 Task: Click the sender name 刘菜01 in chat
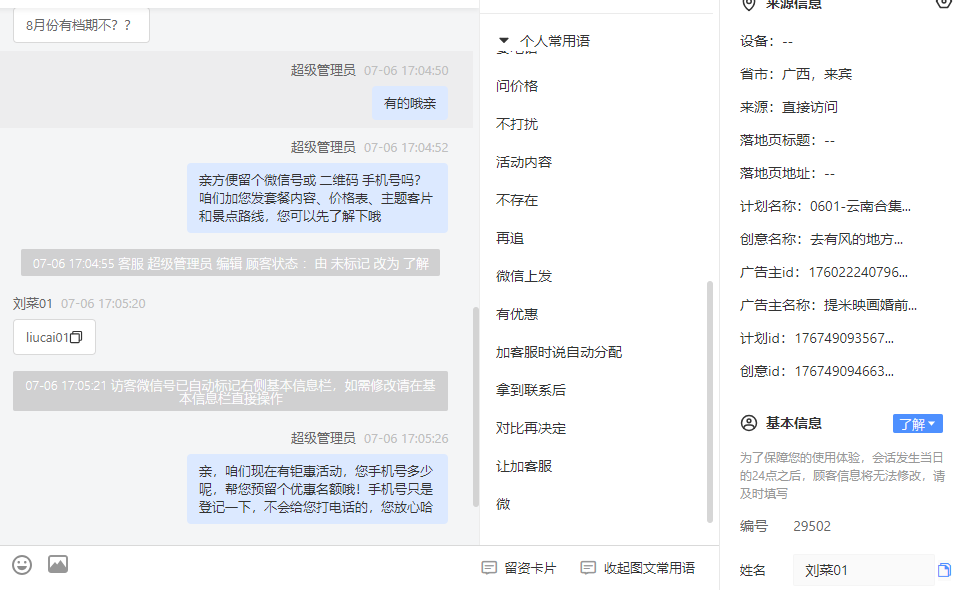click(x=33, y=304)
